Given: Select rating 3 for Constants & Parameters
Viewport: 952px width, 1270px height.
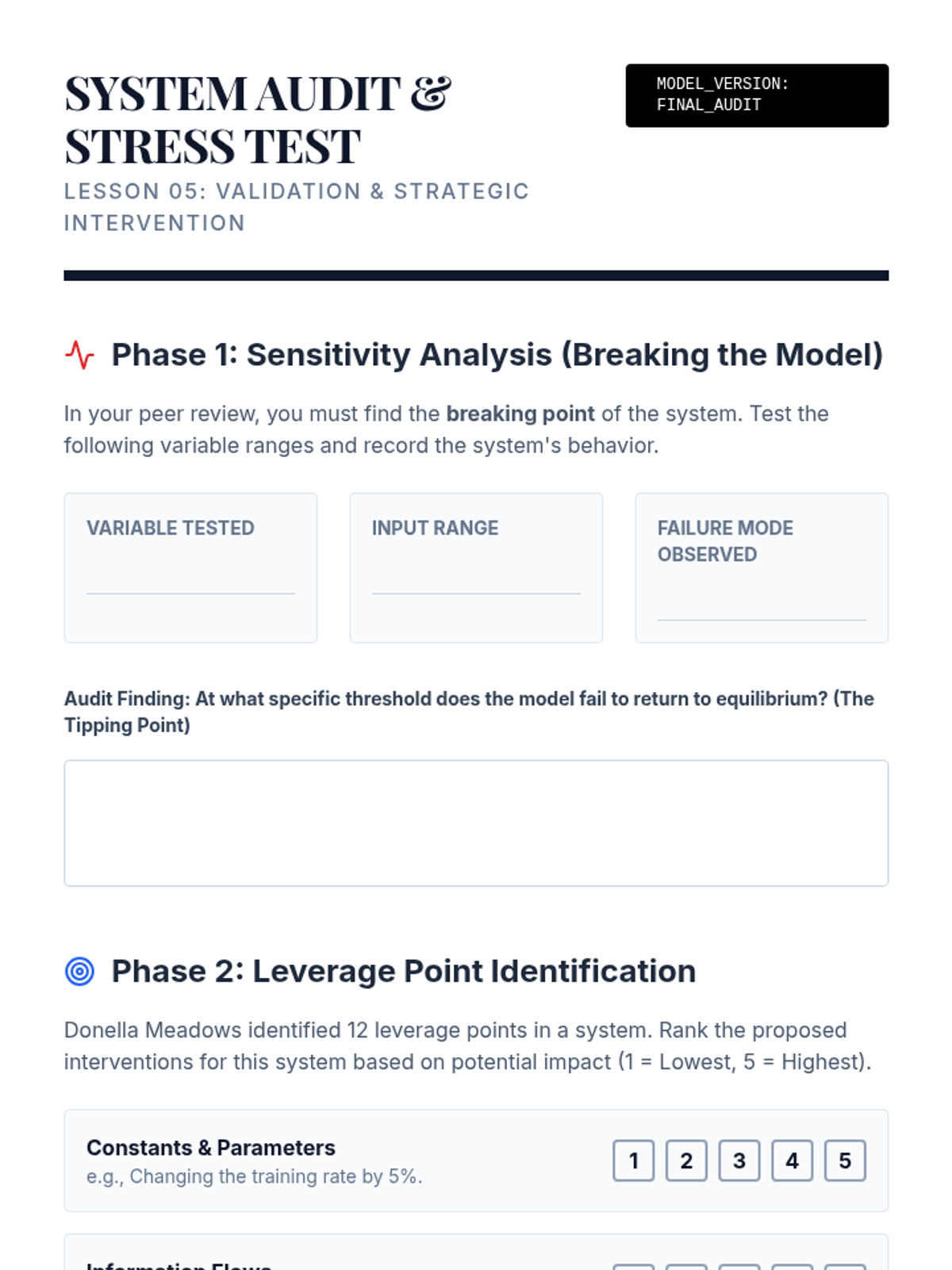Looking at the screenshot, I should pos(739,1160).
